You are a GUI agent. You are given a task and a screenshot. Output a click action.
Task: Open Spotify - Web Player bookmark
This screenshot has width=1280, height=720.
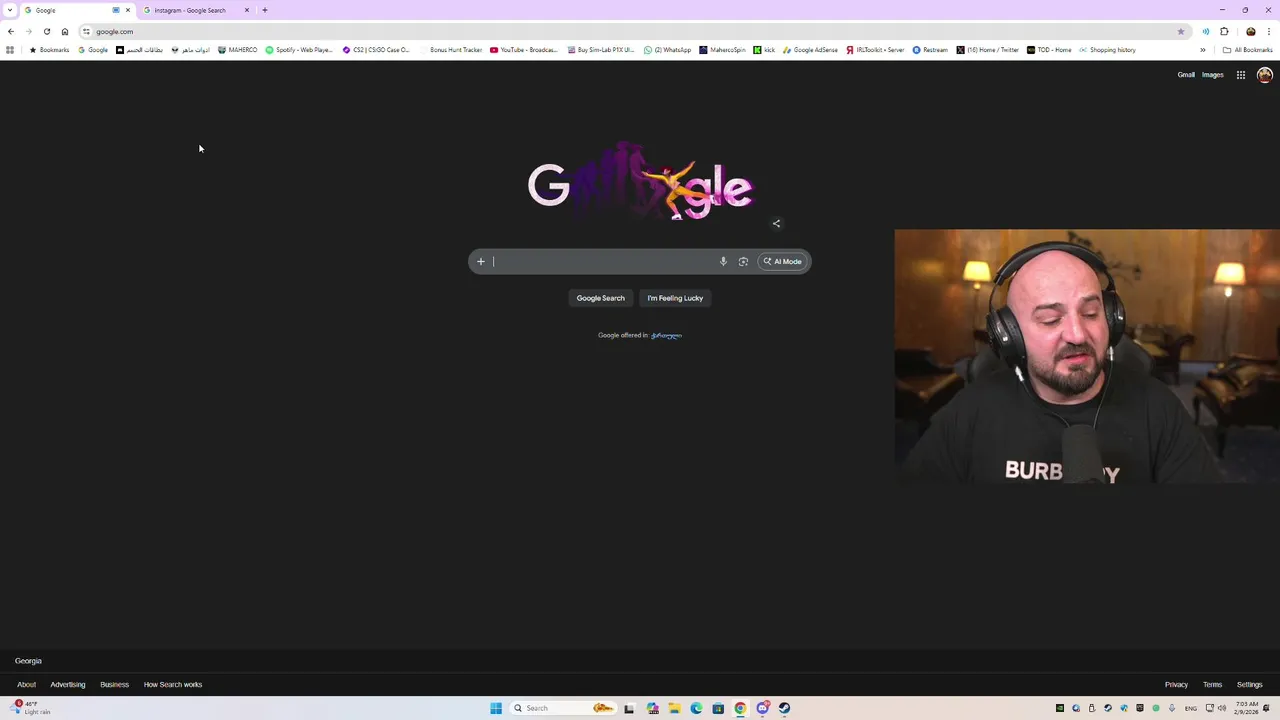point(299,50)
